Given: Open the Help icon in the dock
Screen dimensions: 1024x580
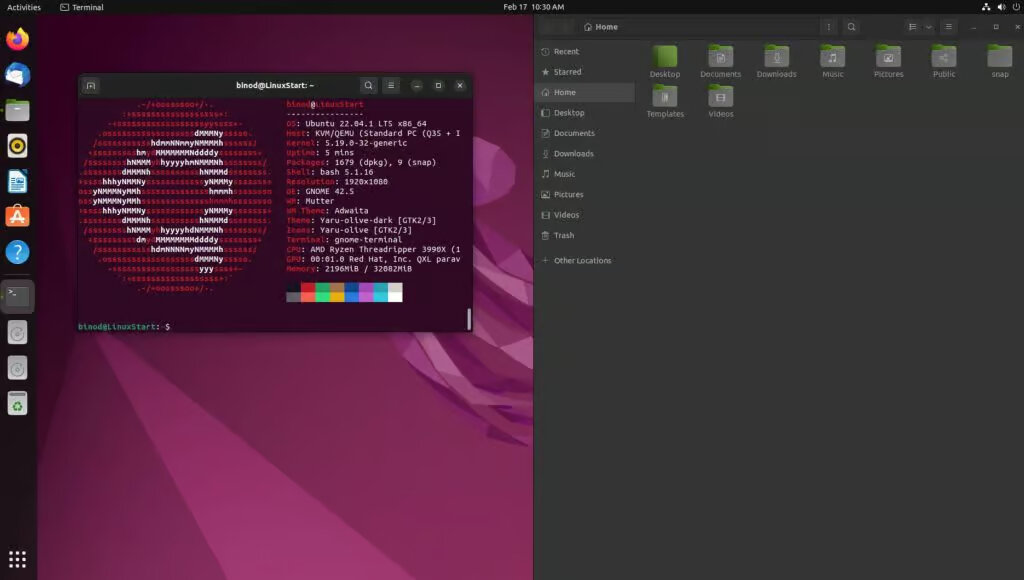Looking at the screenshot, I should (x=18, y=252).
